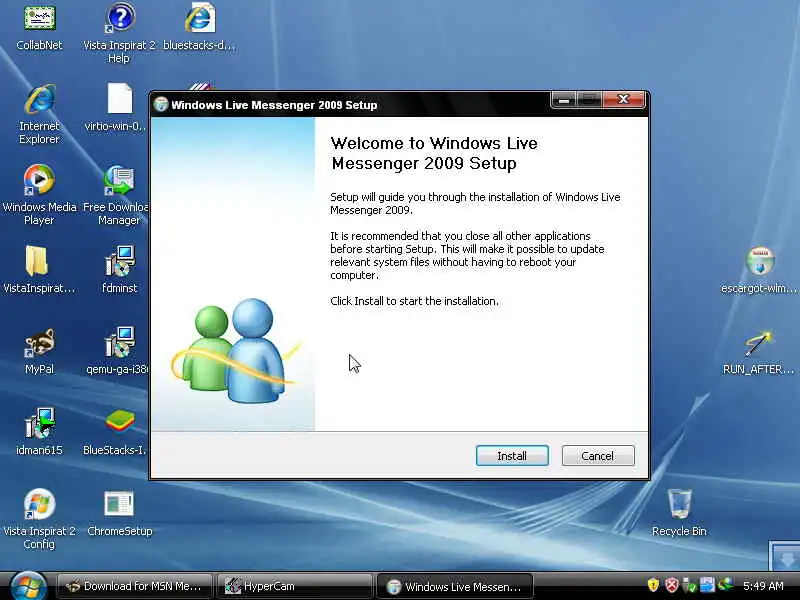Select the CollabNet desktop icon
The height and width of the screenshot is (600, 800).
39,27
